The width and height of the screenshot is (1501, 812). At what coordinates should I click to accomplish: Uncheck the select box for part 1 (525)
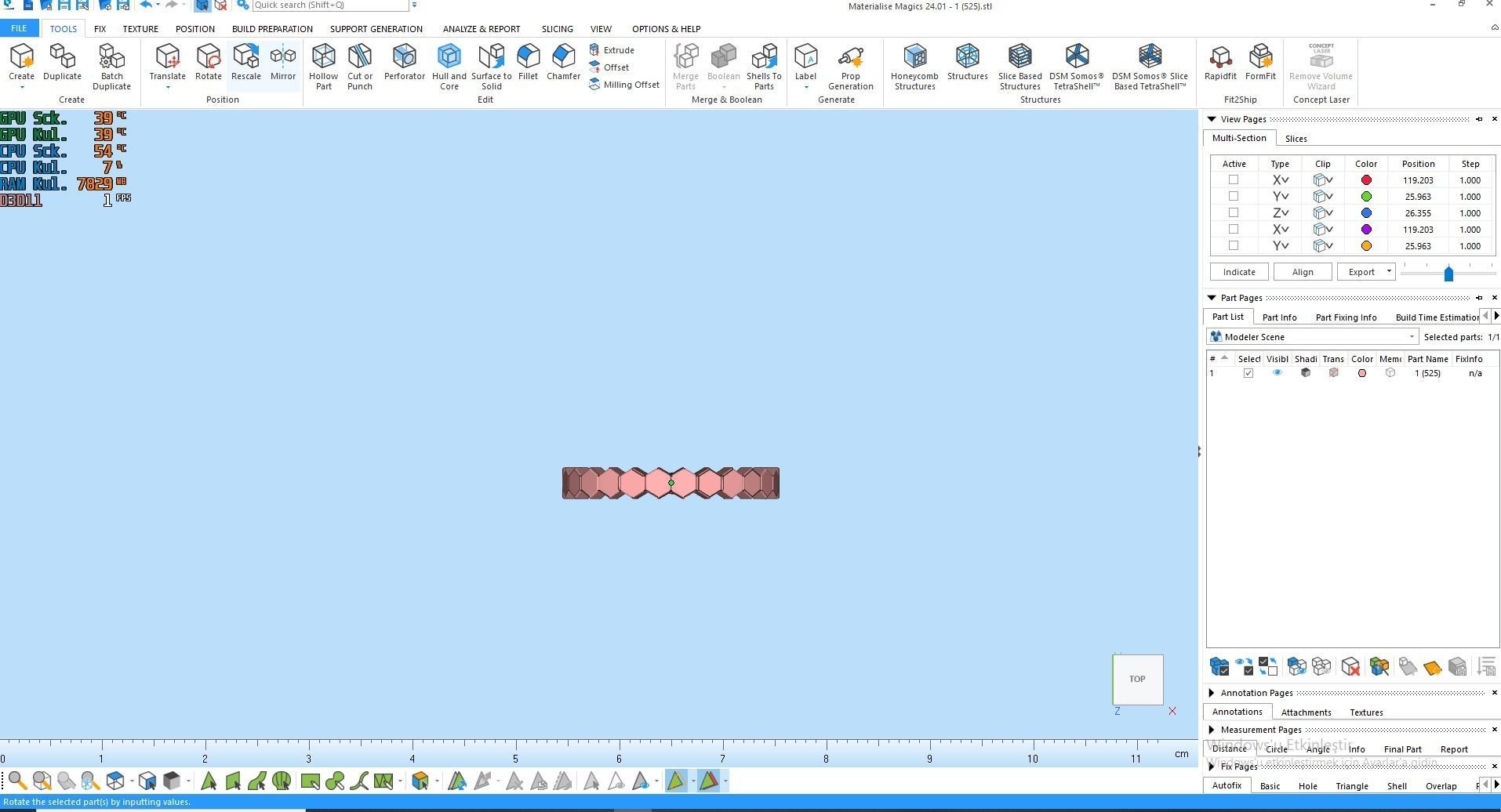pyautogui.click(x=1248, y=373)
